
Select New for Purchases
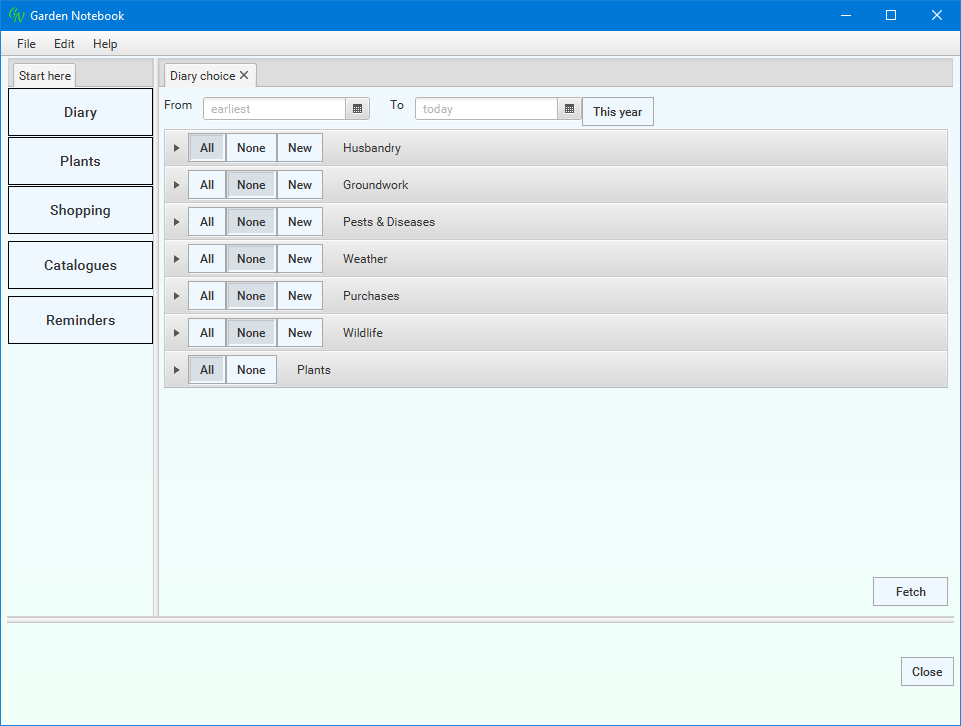click(x=300, y=296)
